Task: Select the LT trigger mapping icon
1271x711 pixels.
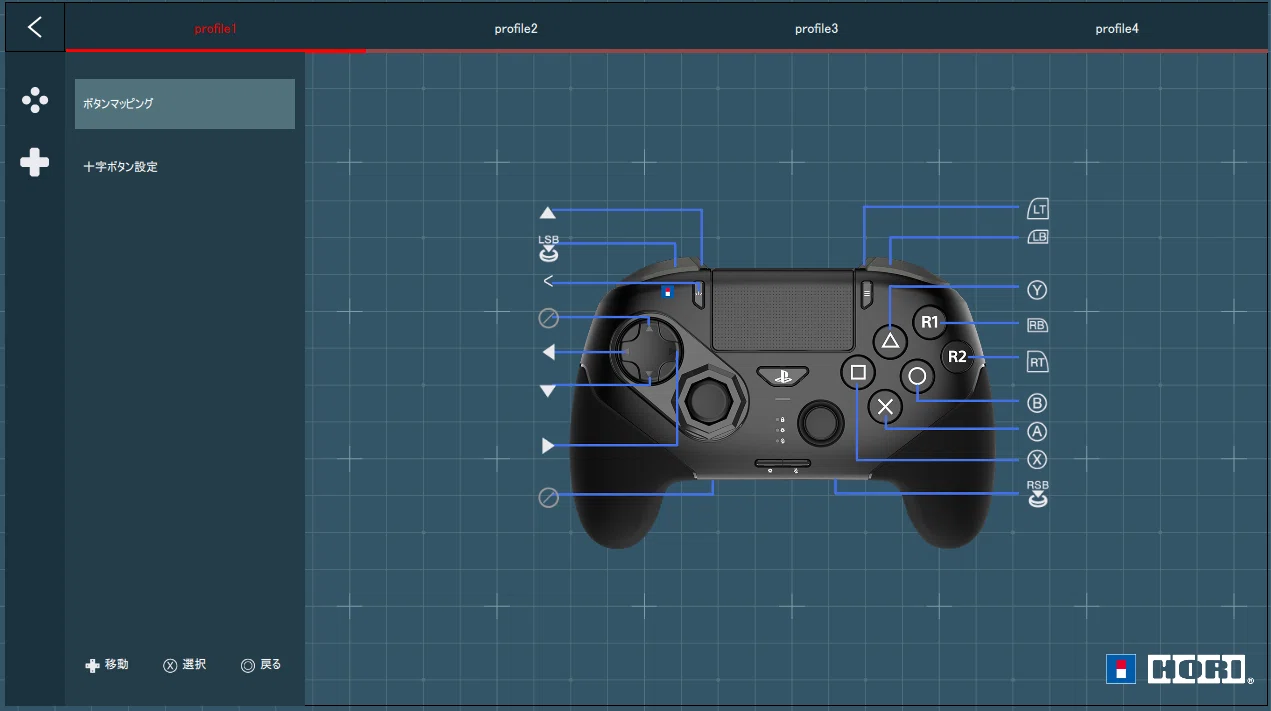Action: pos(1038,210)
